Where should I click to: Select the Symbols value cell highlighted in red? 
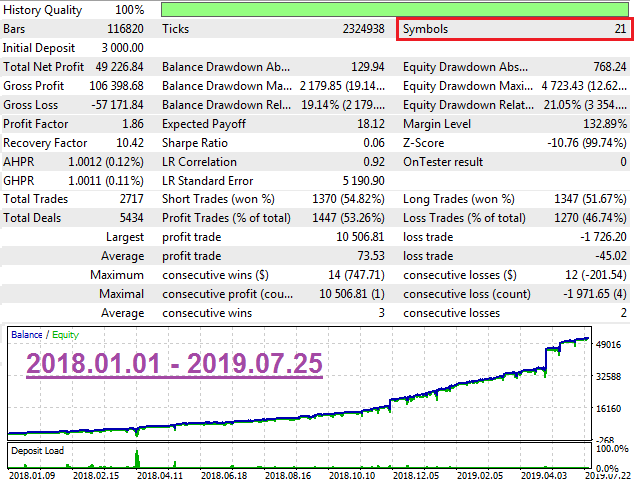(x=514, y=30)
